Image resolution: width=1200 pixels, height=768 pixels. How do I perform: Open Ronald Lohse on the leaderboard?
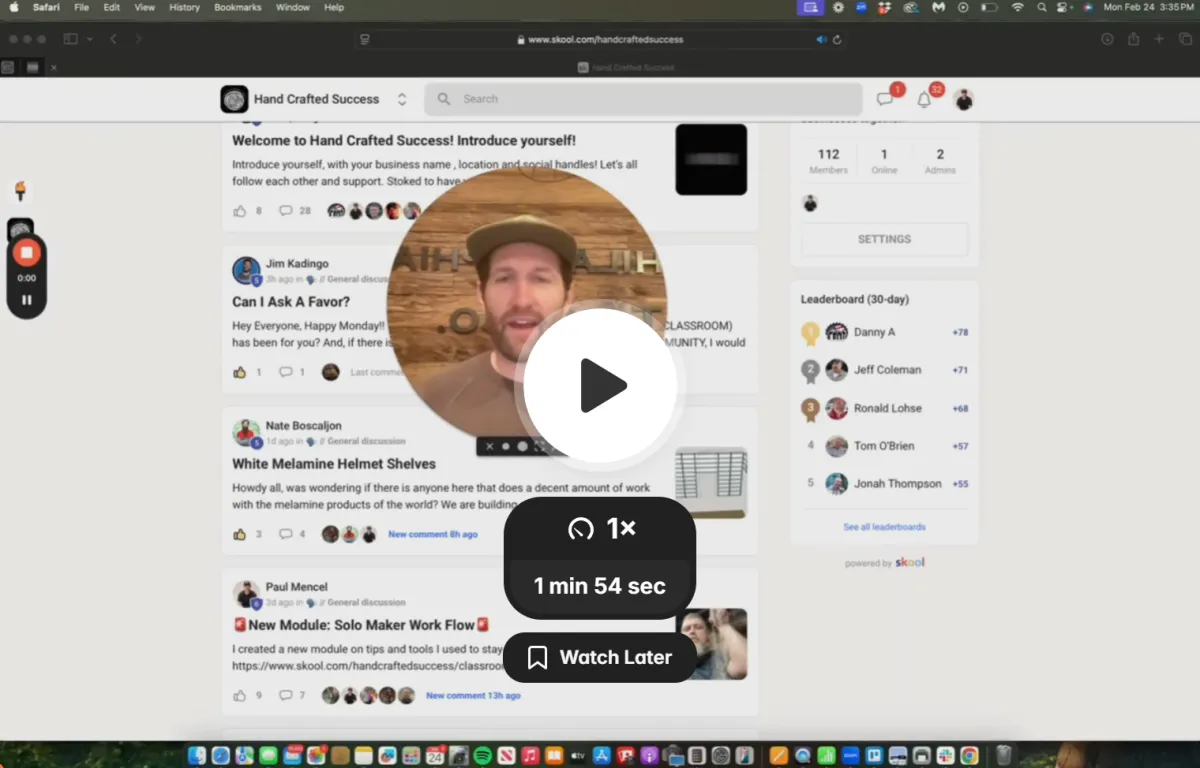887,408
